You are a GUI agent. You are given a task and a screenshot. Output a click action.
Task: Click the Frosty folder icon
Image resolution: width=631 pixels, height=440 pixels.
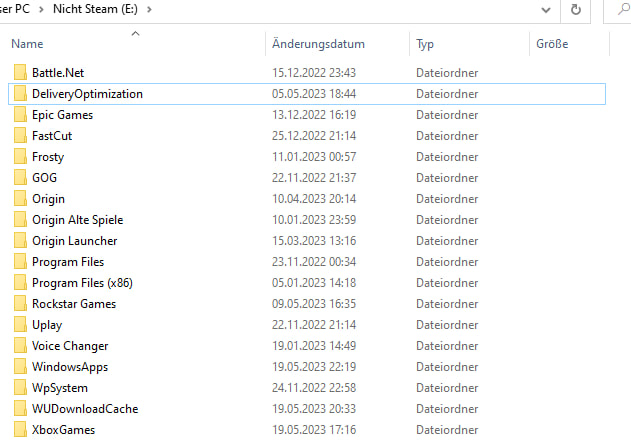click(x=20, y=157)
